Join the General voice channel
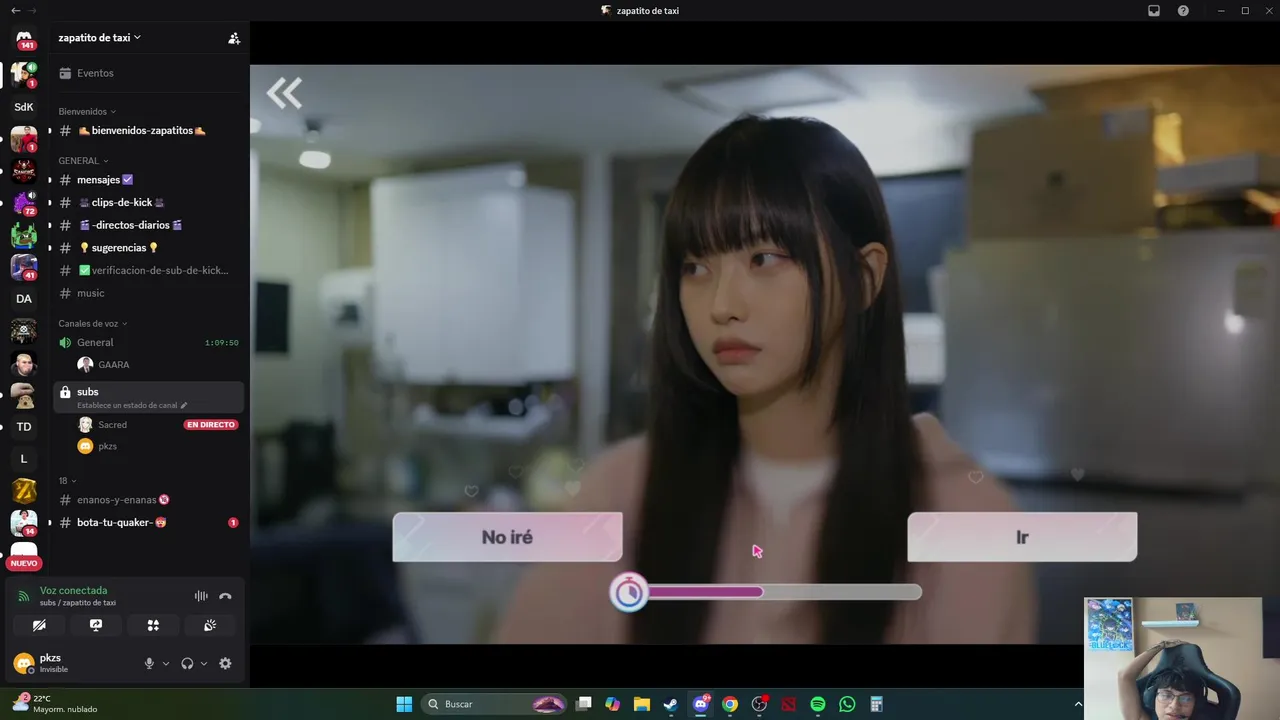Viewport: 1280px width, 720px height. 148,342
